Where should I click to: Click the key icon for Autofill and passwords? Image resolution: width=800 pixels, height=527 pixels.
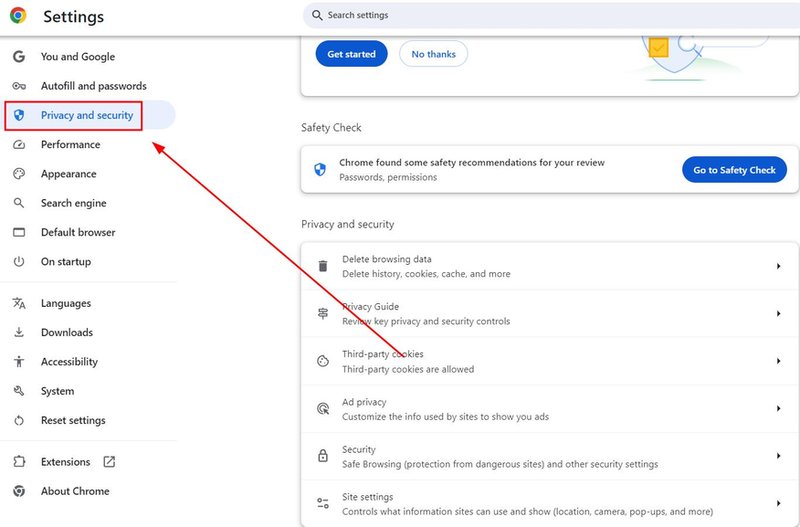pos(19,86)
